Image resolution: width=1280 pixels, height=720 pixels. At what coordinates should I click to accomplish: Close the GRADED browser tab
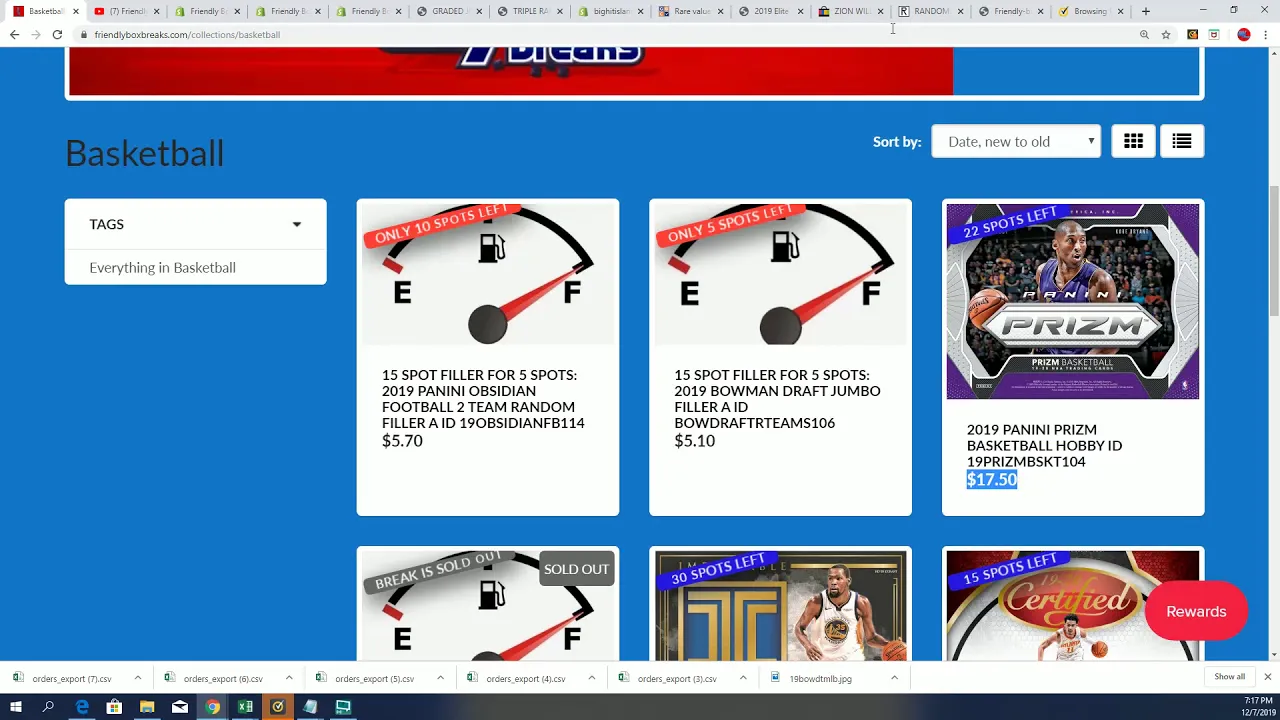tap(477, 11)
